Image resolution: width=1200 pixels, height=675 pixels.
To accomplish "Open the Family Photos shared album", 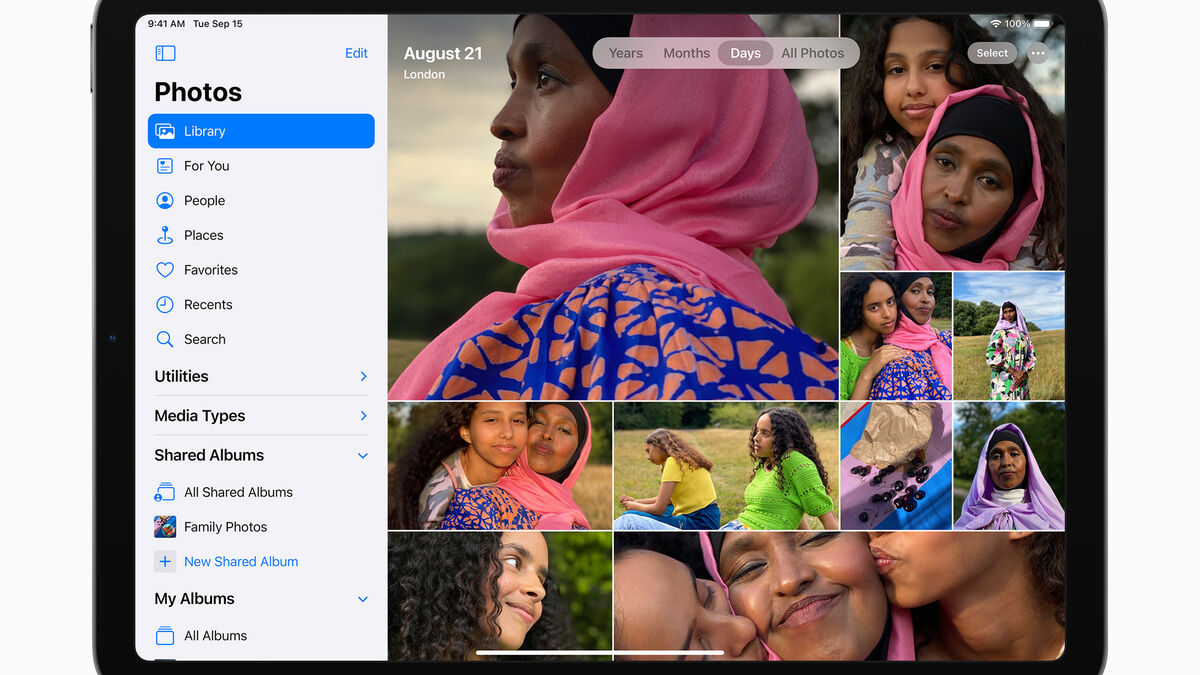I will click(x=225, y=527).
